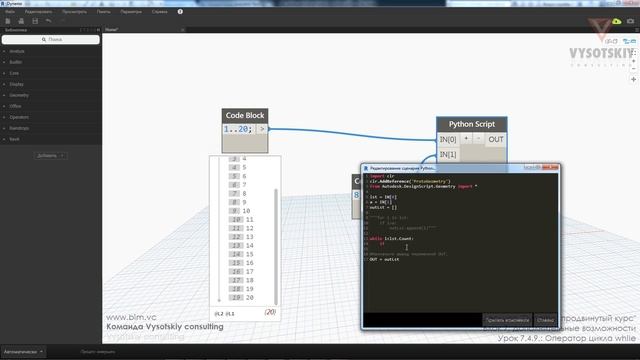Click the info icon in menu bar
Viewport: 640px width, 360px height.
tap(180, 12)
